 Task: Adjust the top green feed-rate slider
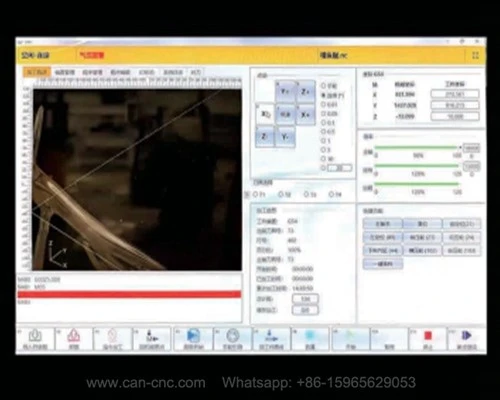(417, 147)
